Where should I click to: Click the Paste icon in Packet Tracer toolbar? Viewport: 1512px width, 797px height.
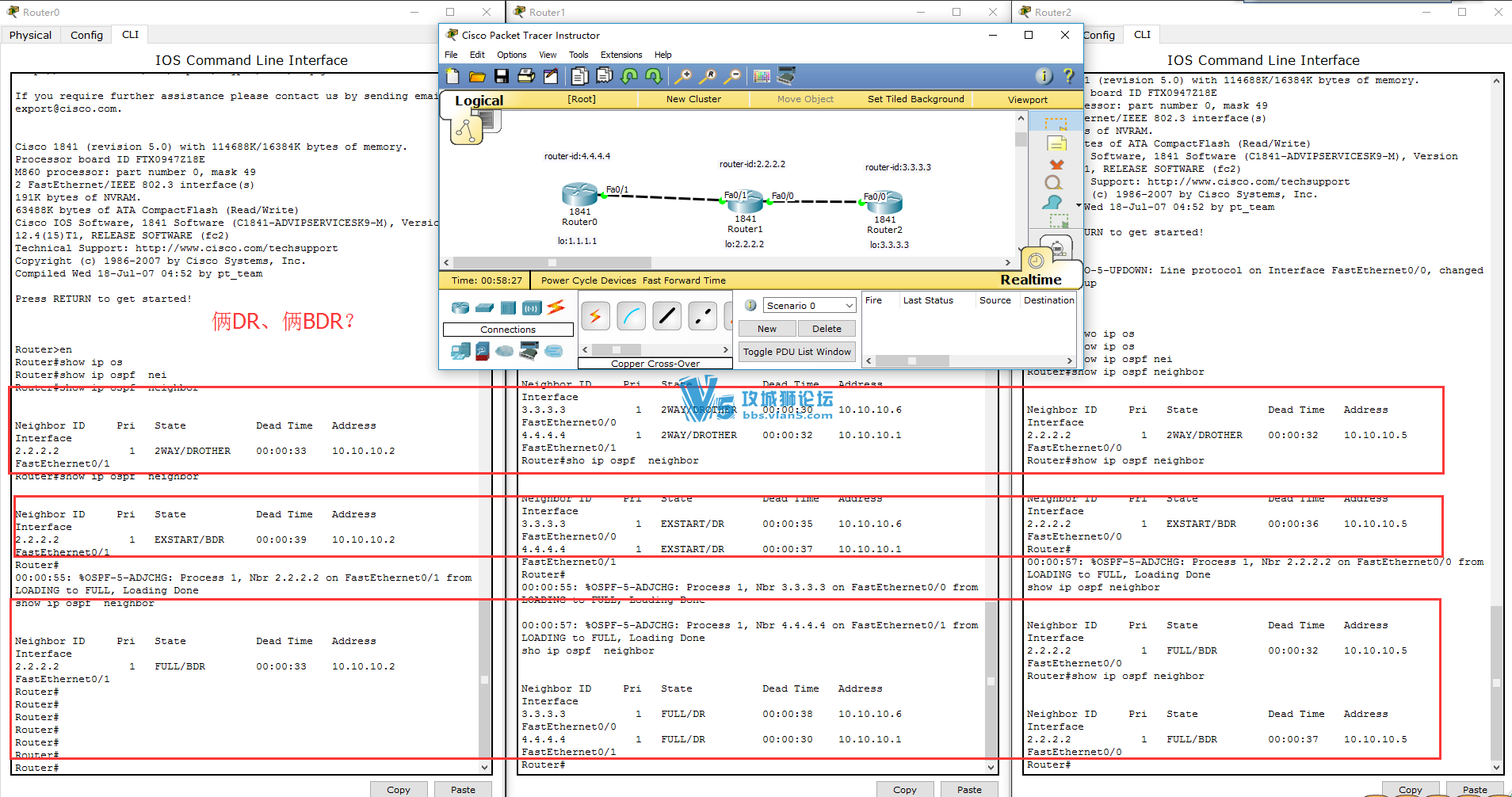coord(605,76)
